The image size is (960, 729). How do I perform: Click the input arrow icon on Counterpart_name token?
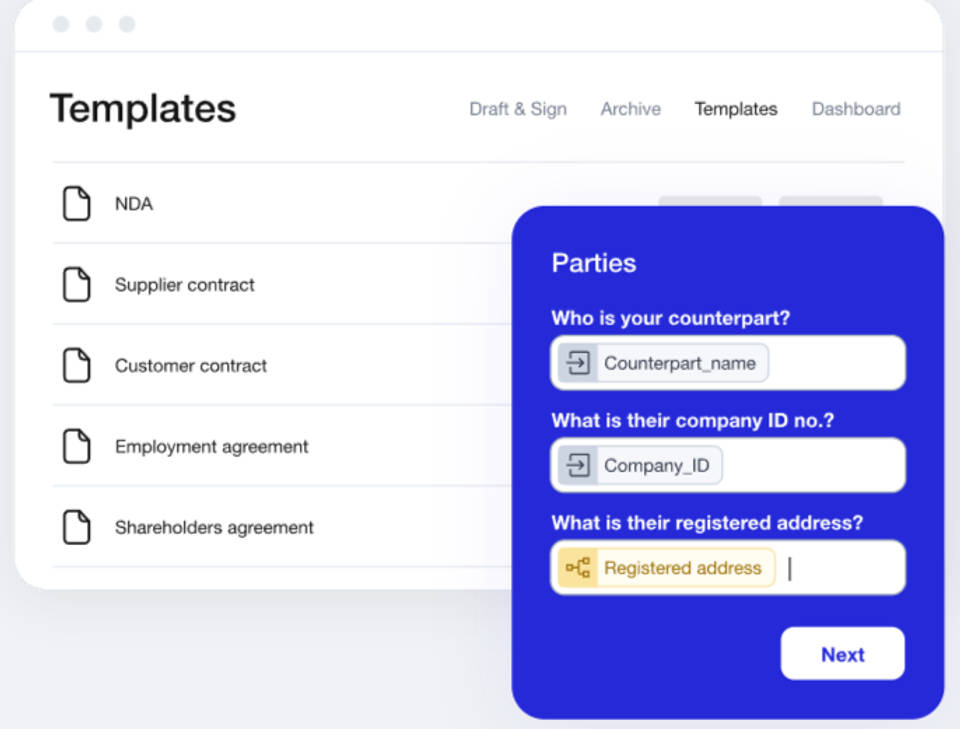coord(578,363)
